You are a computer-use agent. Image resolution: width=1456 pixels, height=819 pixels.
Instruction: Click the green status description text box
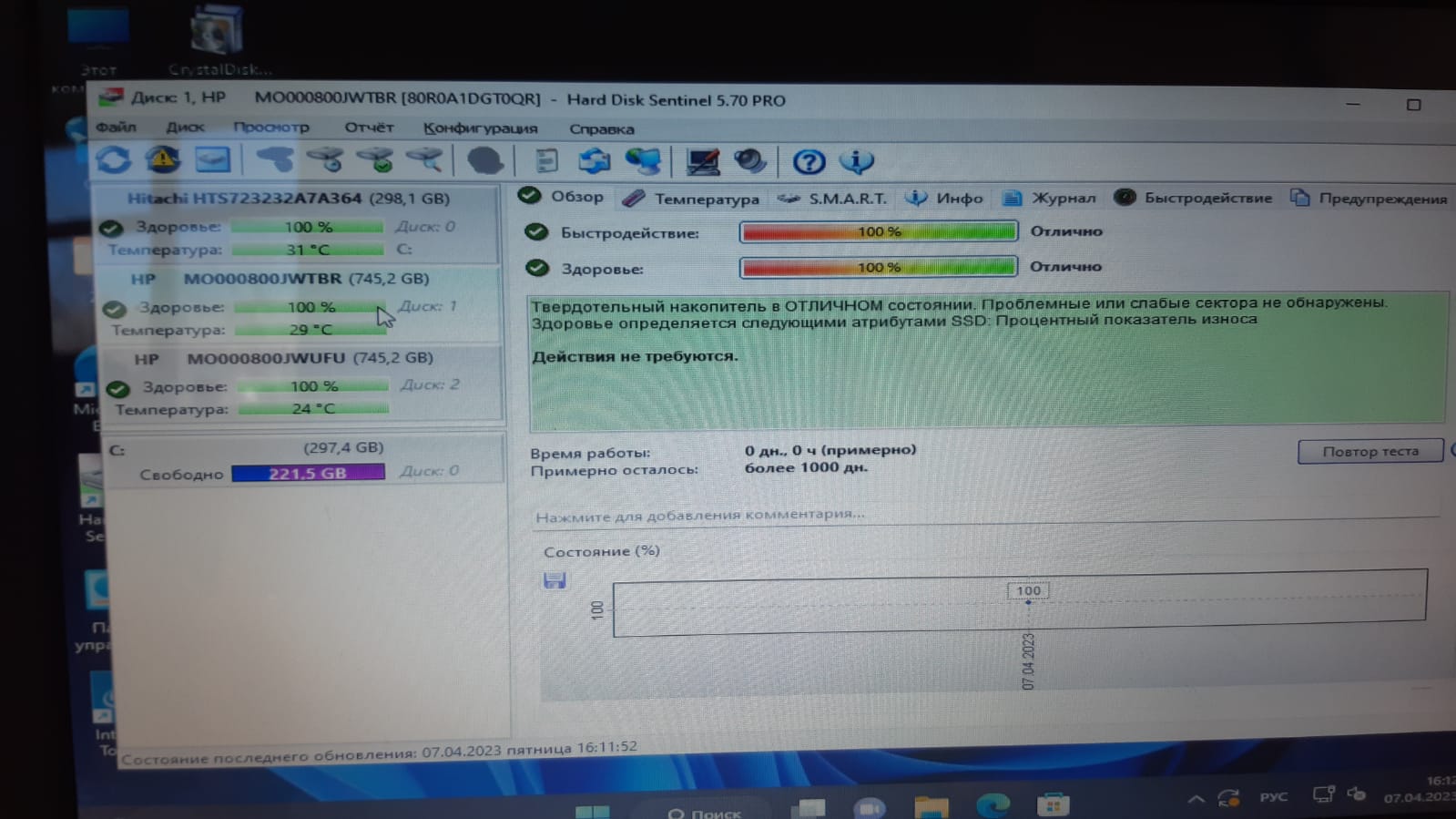987,361
